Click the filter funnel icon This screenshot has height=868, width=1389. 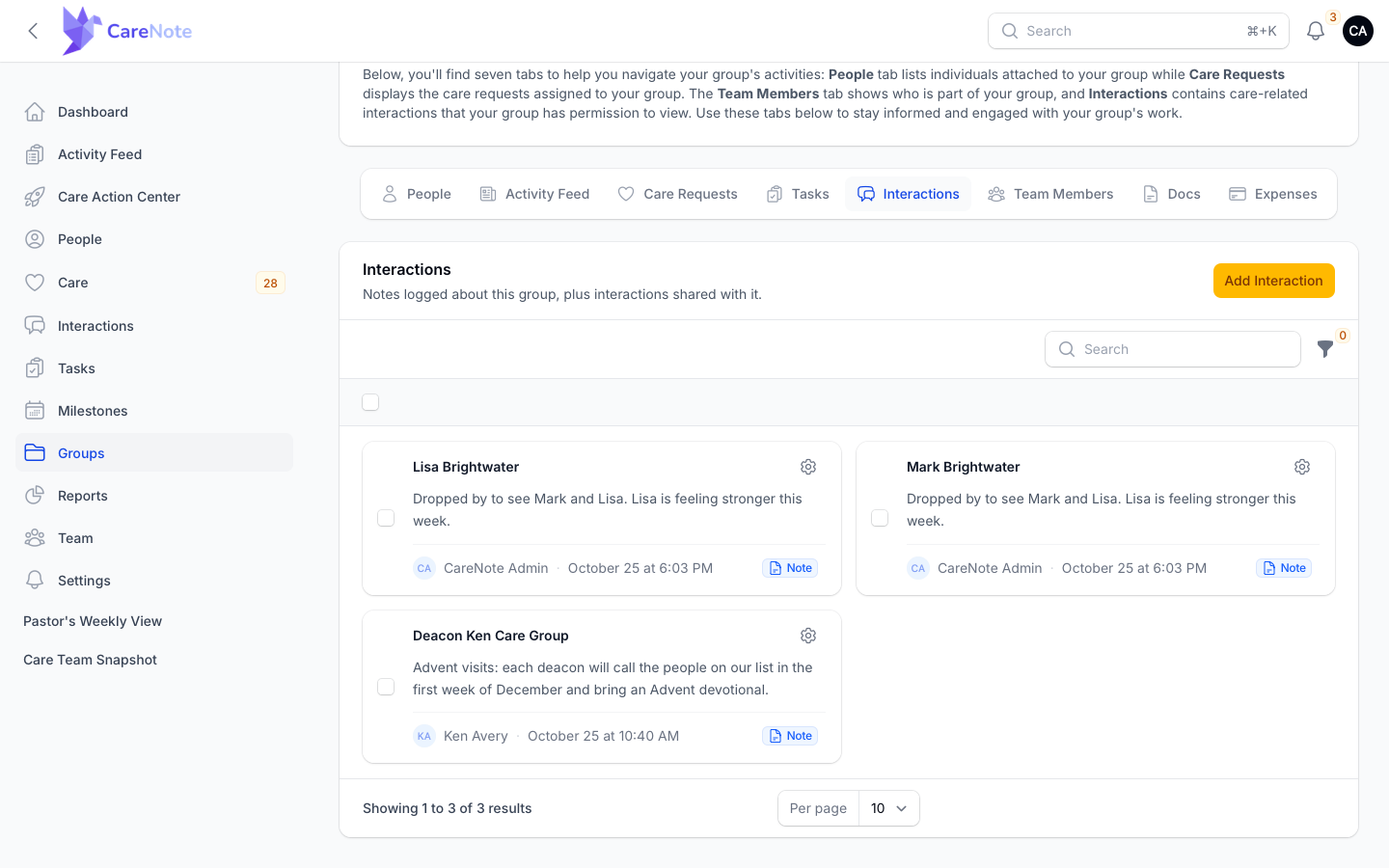click(1325, 349)
